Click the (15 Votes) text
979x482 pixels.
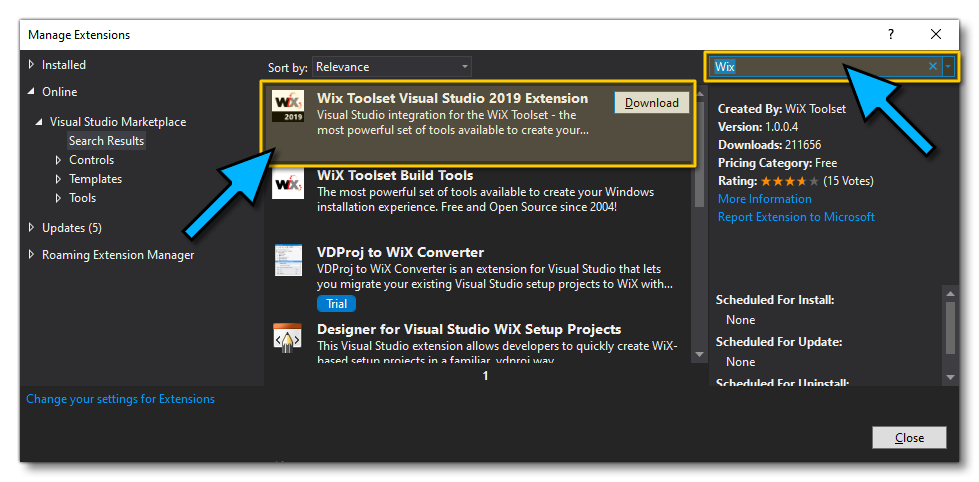[848, 182]
